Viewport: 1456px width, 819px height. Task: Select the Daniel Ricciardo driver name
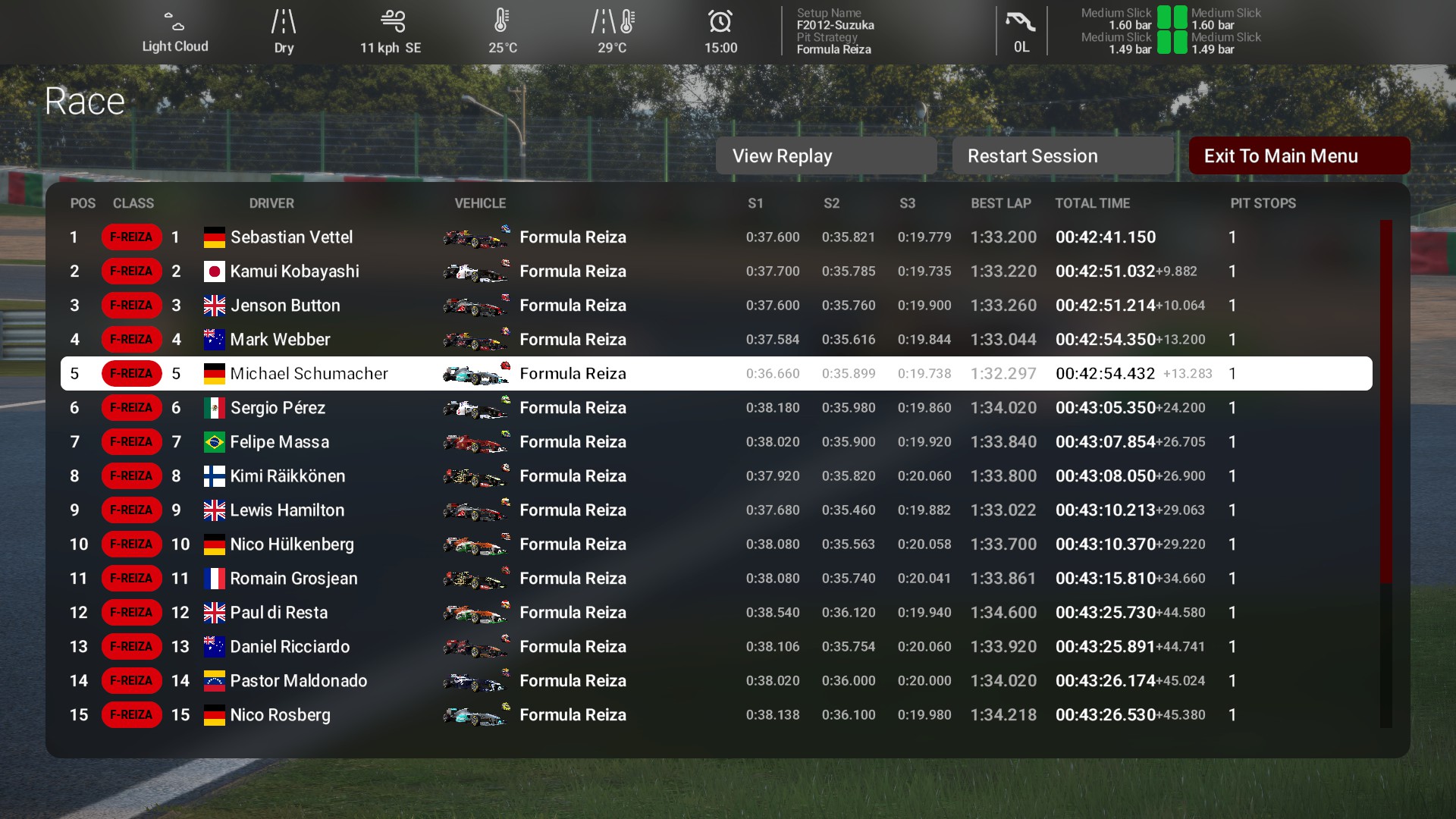coord(290,647)
